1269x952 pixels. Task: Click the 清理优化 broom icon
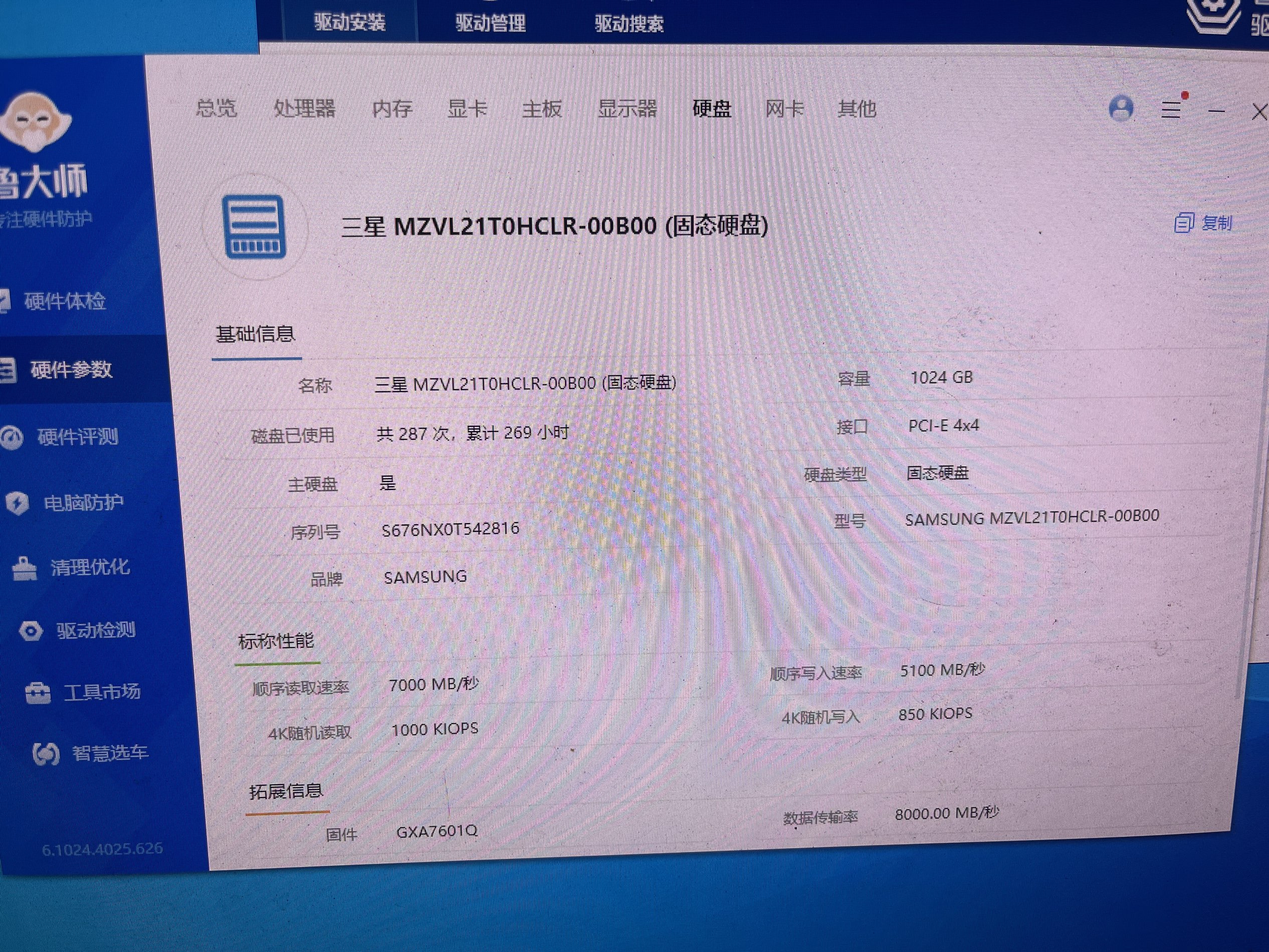(24, 568)
